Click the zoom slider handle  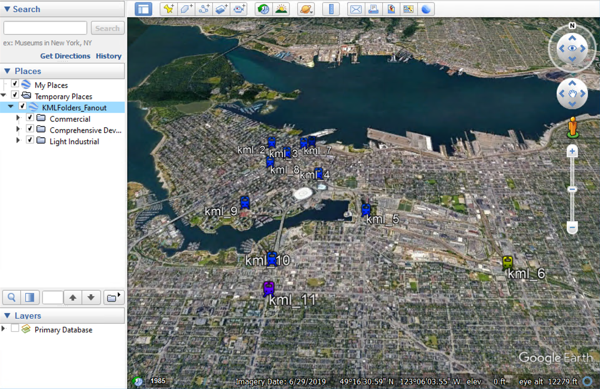point(572,189)
